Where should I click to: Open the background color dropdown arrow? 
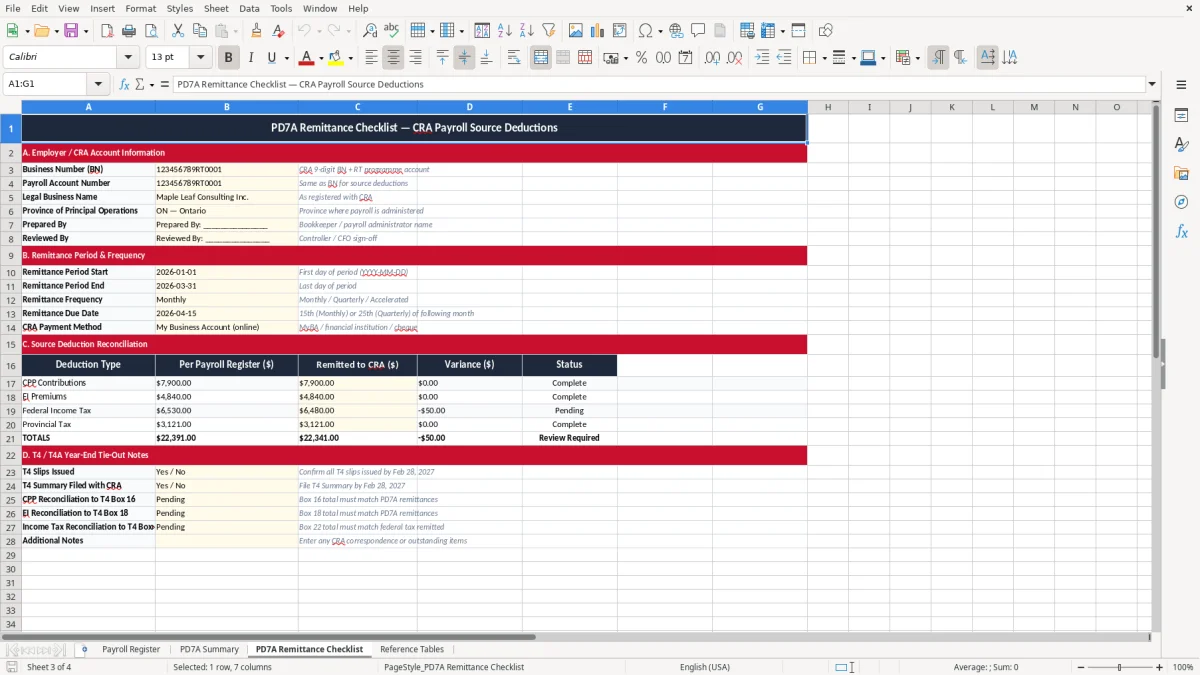tap(350, 58)
